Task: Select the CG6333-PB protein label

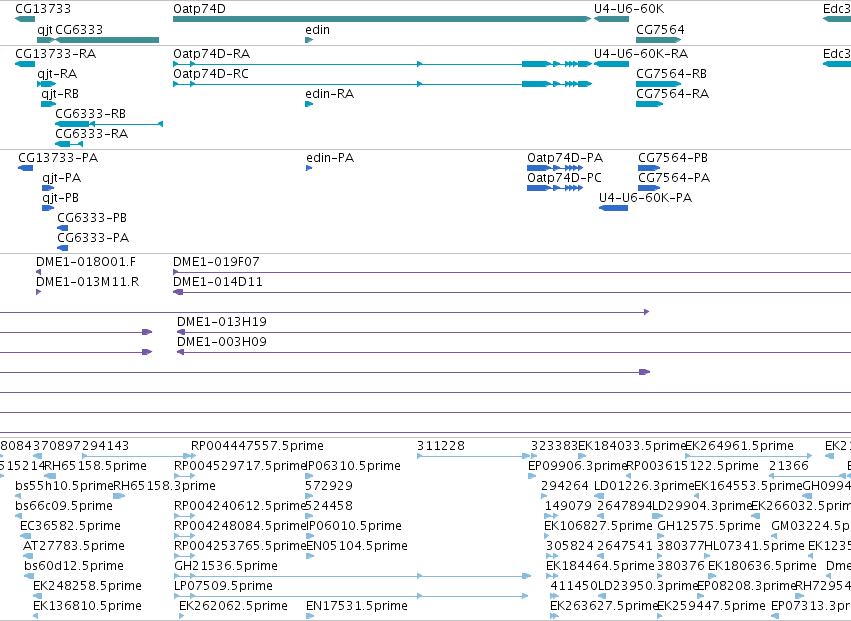Action: [x=92, y=218]
